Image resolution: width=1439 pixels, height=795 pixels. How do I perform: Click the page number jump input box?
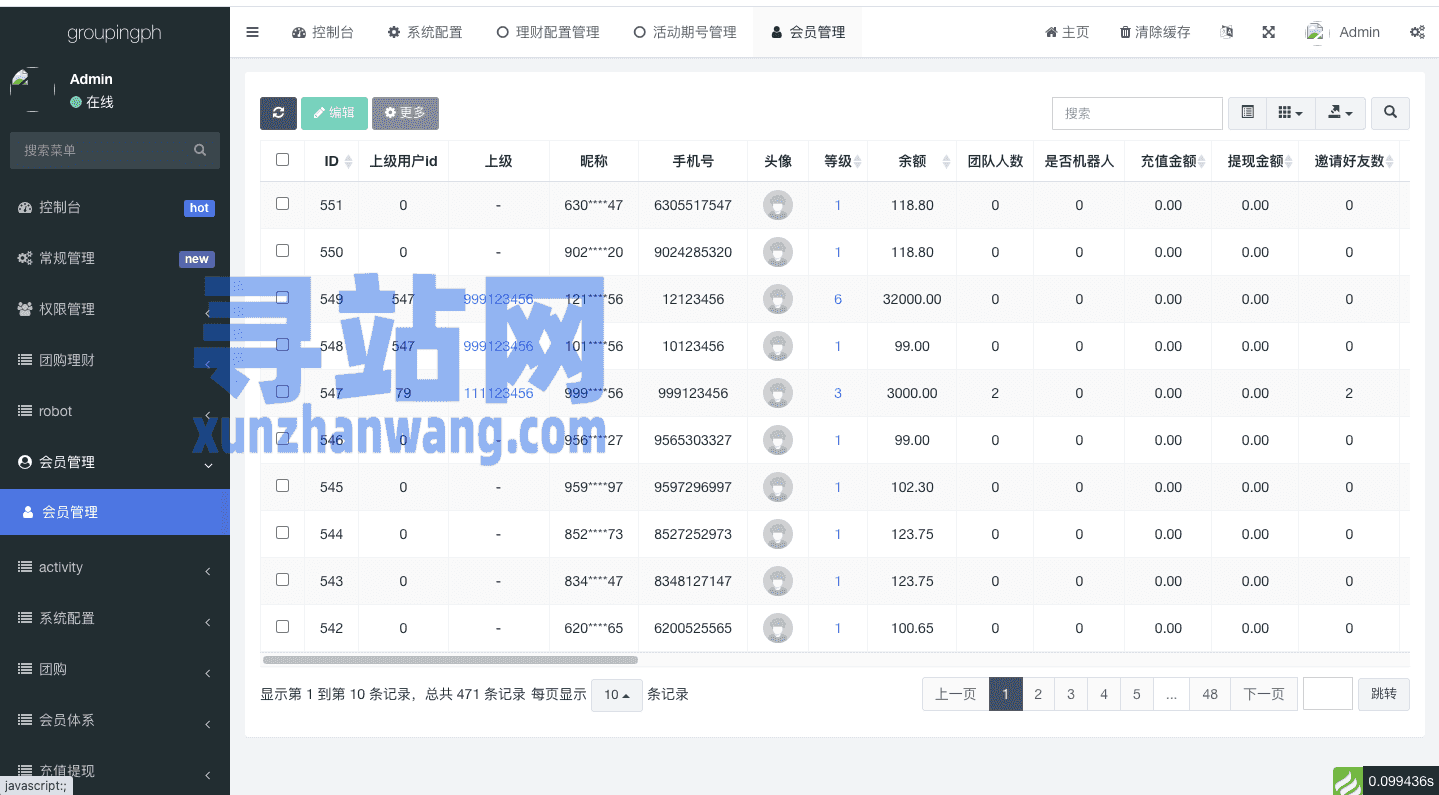click(1328, 694)
